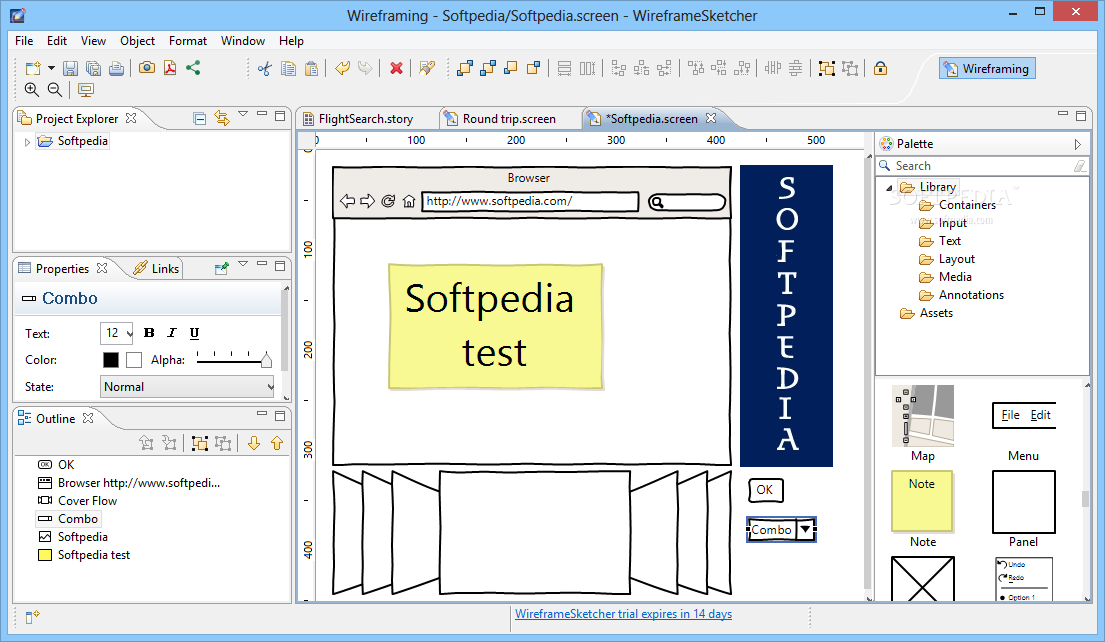Click the Copy toolbar icon
The image size is (1105, 642).
click(288, 68)
